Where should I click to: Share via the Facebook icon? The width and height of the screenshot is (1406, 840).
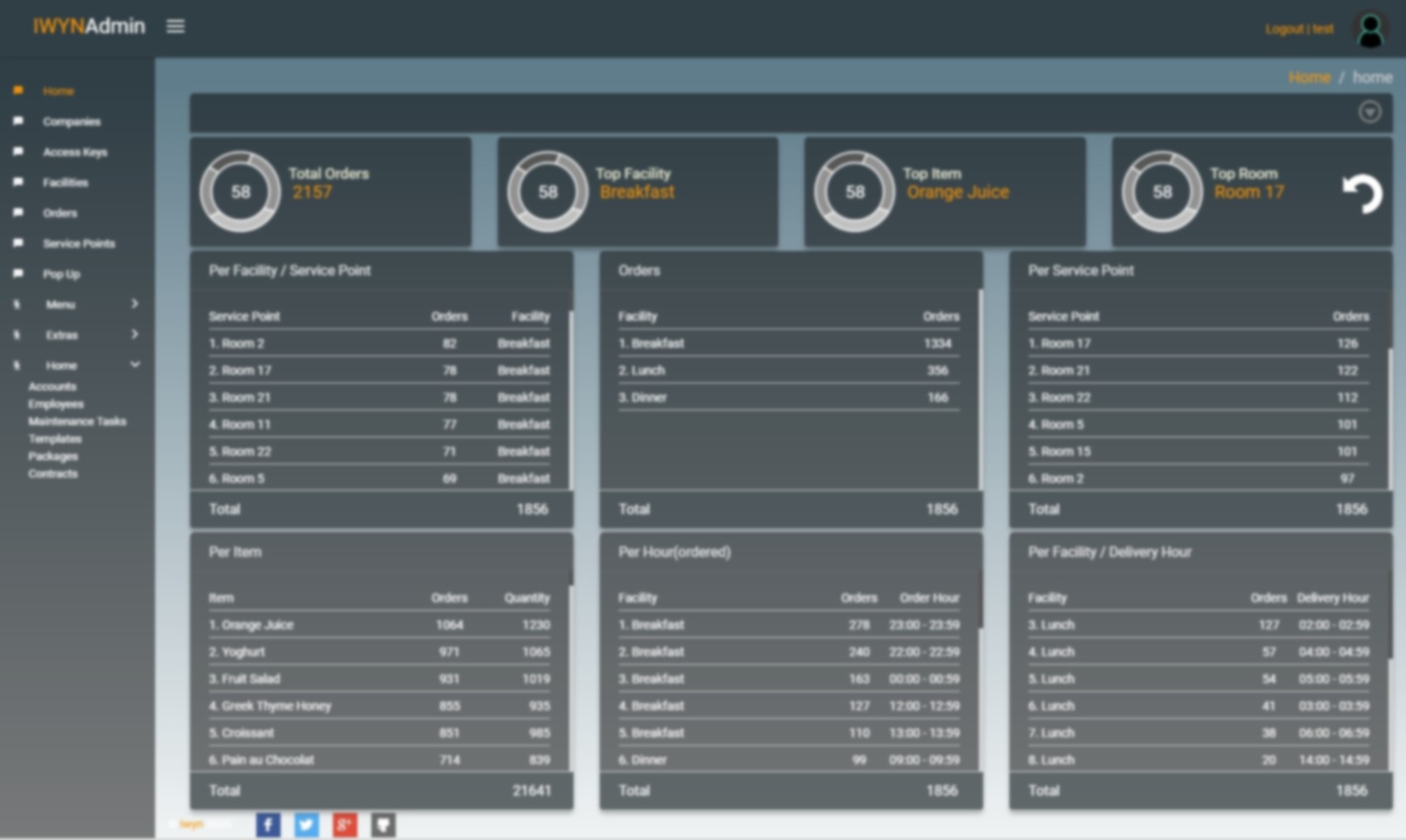(268, 824)
